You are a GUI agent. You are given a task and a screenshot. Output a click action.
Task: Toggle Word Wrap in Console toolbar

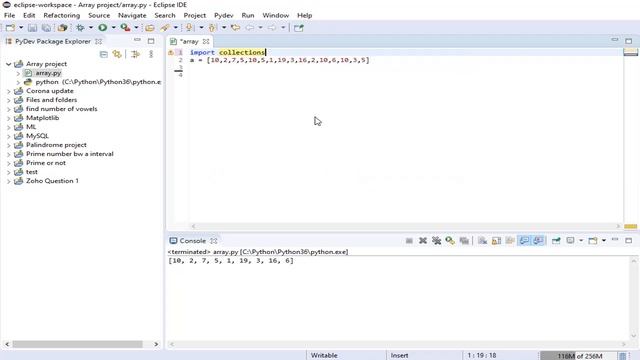click(x=510, y=241)
